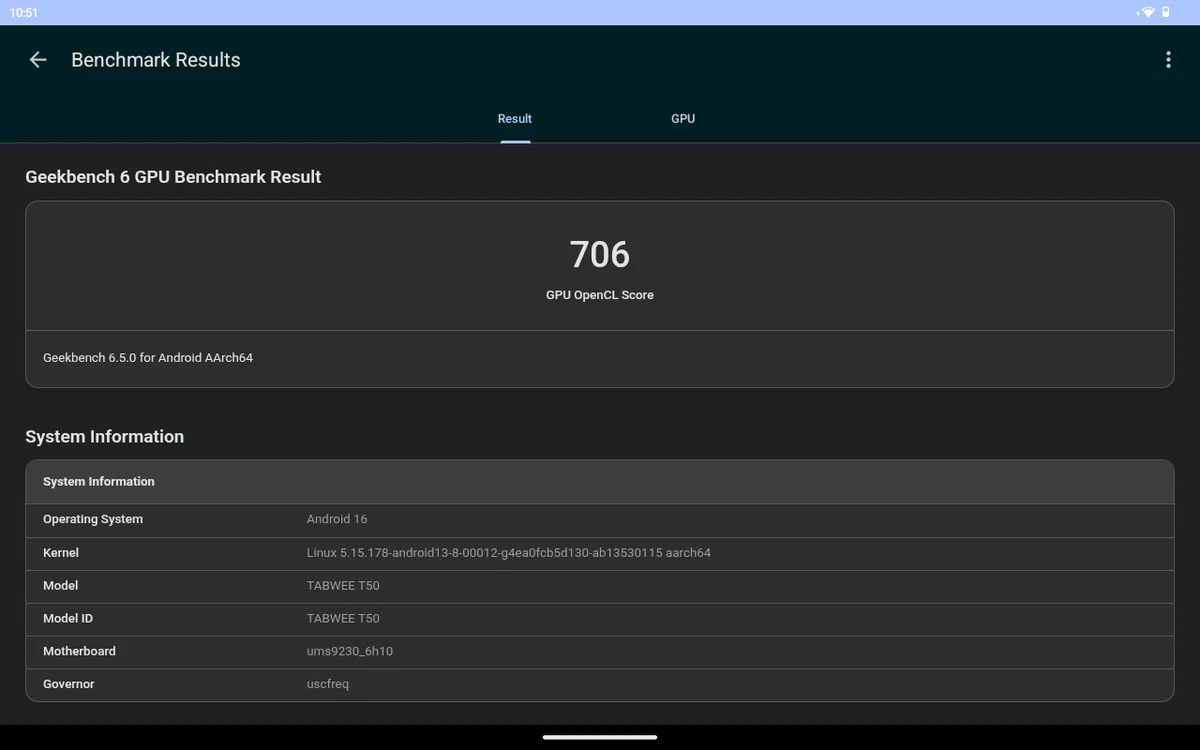Select the Result tab
This screenshot has width=1200, height=750.
(515, 119)
